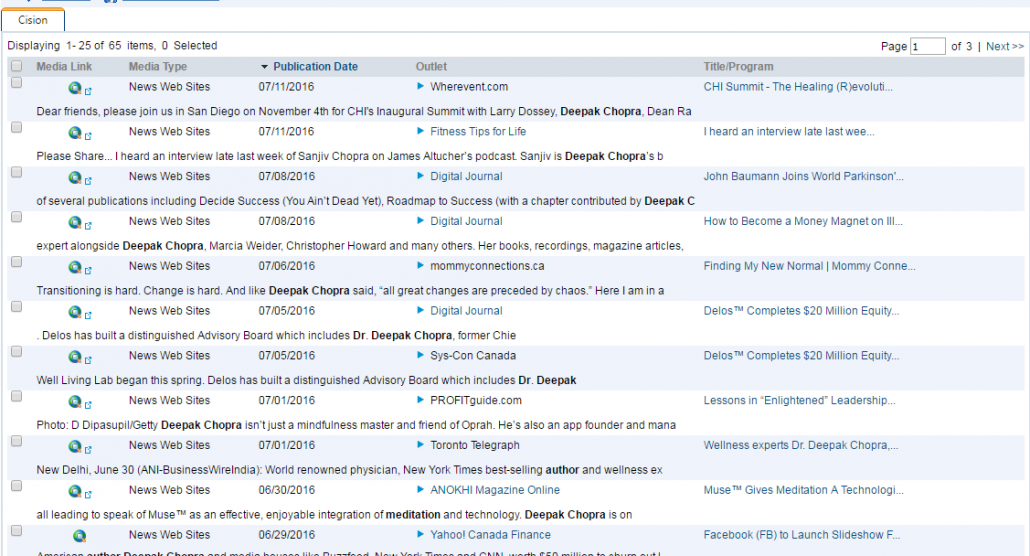Image resolution: width=1030 pixels, height=556 pixels.
Task: Open 'How to Become a Money Magnet' link
Action: (x=803, y=221)
